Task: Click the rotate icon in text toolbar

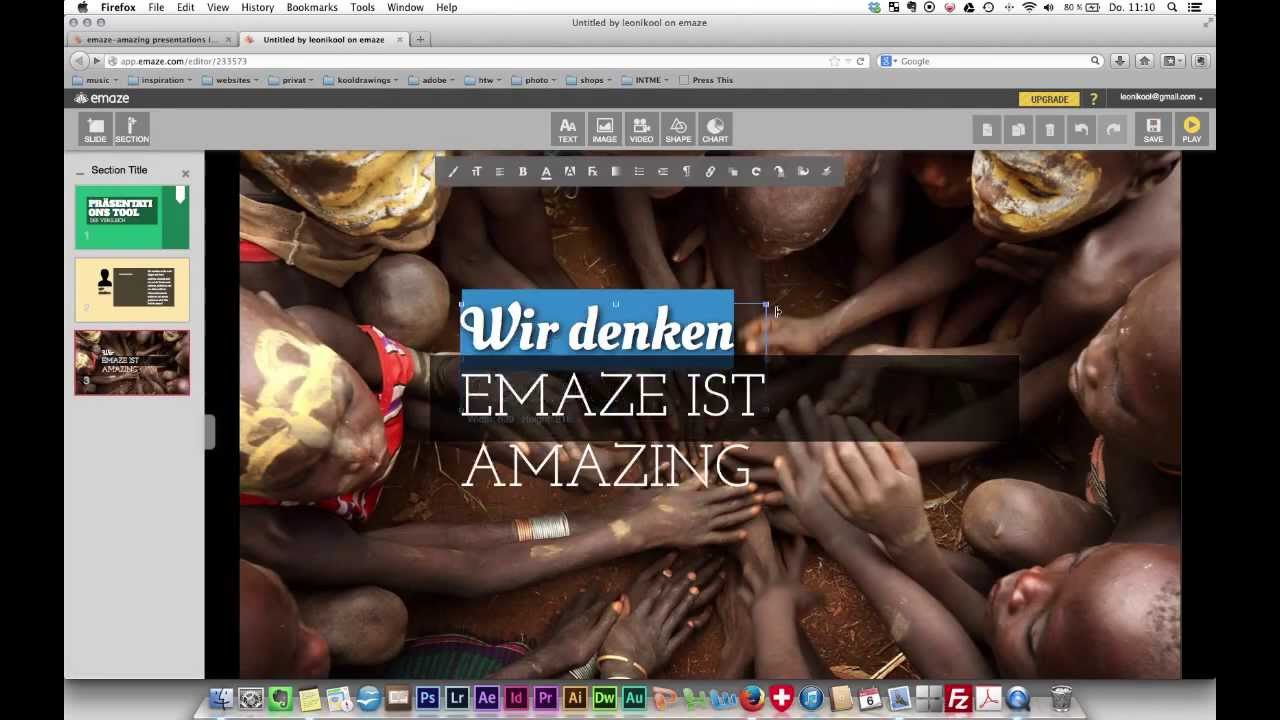Action: [756, 172]
